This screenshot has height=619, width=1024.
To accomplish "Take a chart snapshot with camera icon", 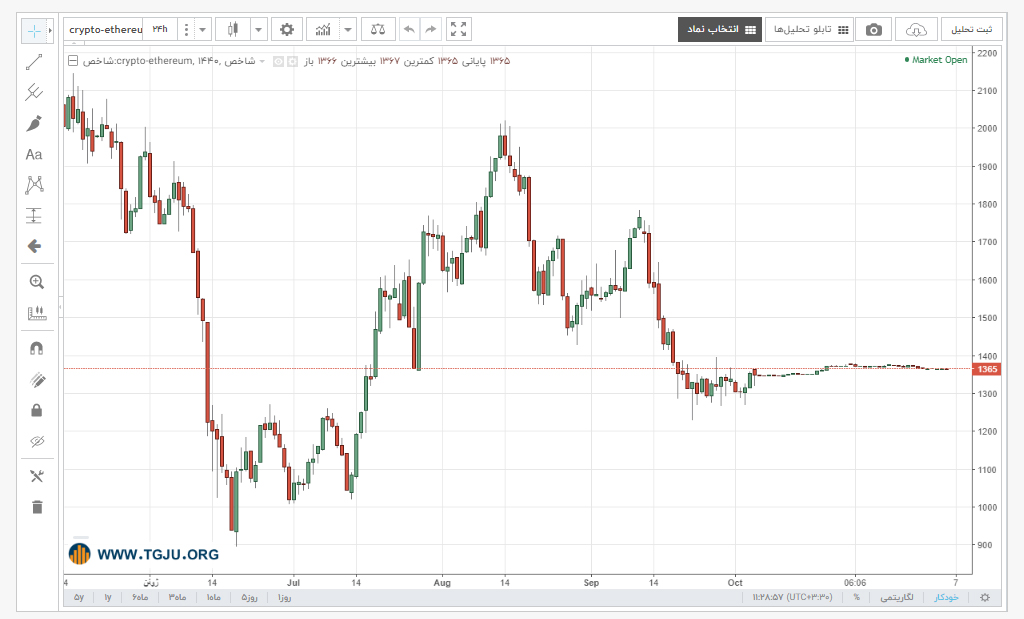I will pyautogui.click(x=873, y=29).
